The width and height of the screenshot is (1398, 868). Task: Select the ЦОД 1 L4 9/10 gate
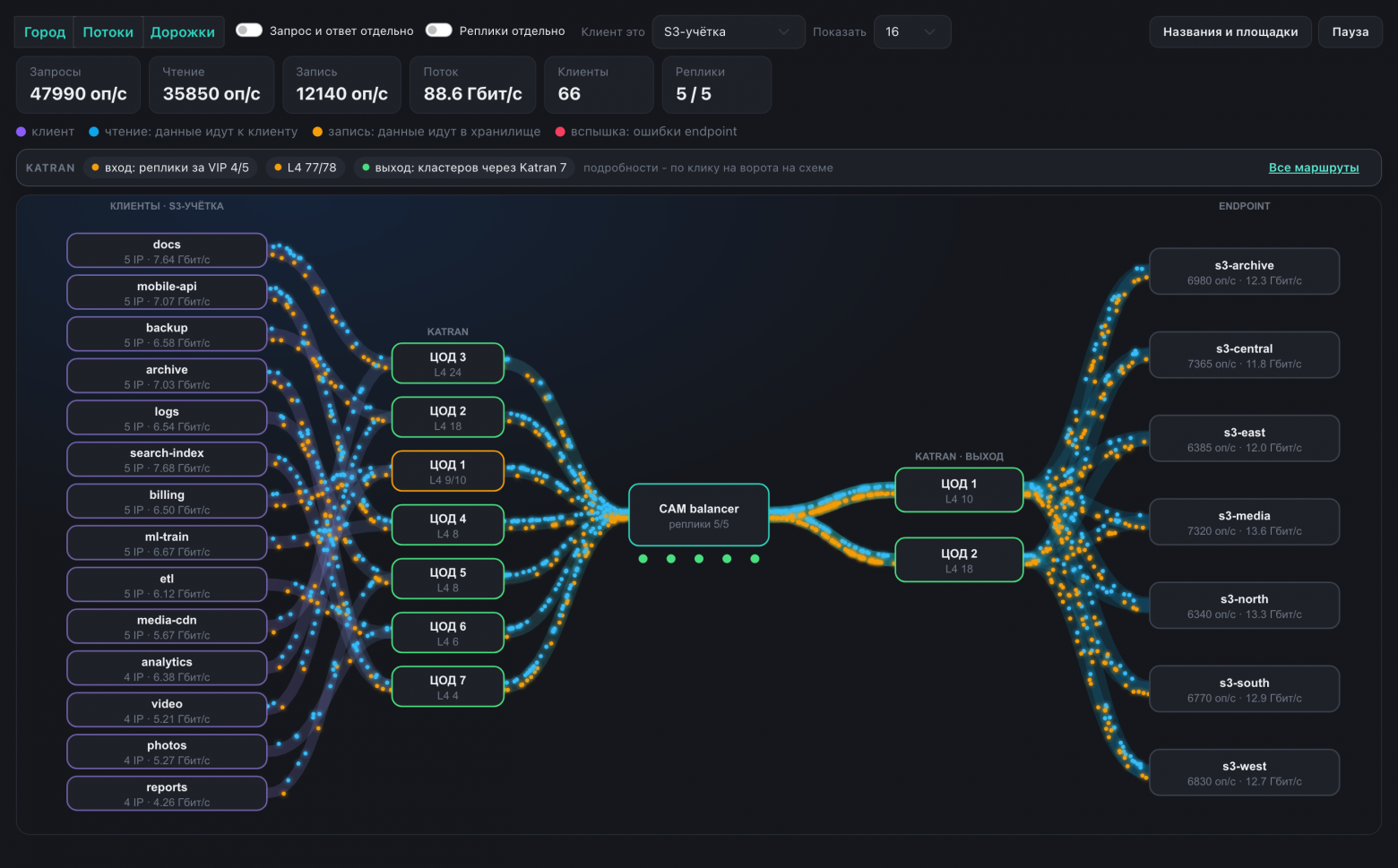point(448,471)
